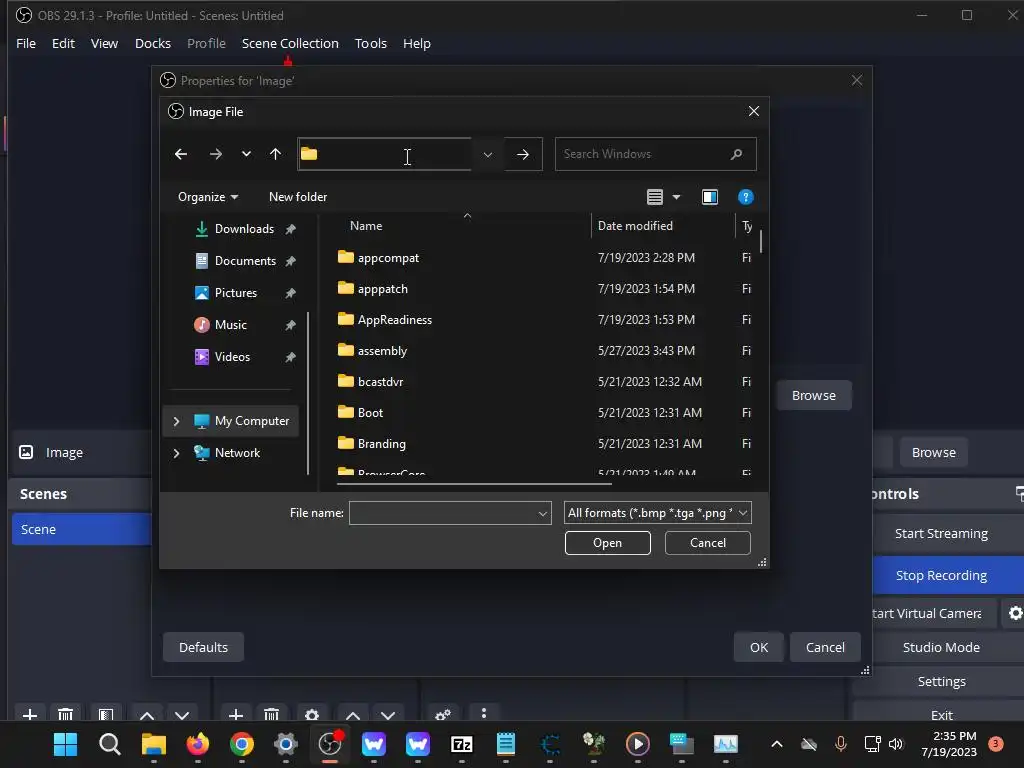Click the folder icon in the address bar
The height and width of the screenshot is (768, 1024).
pyautogui.click(x=309, y=154)
